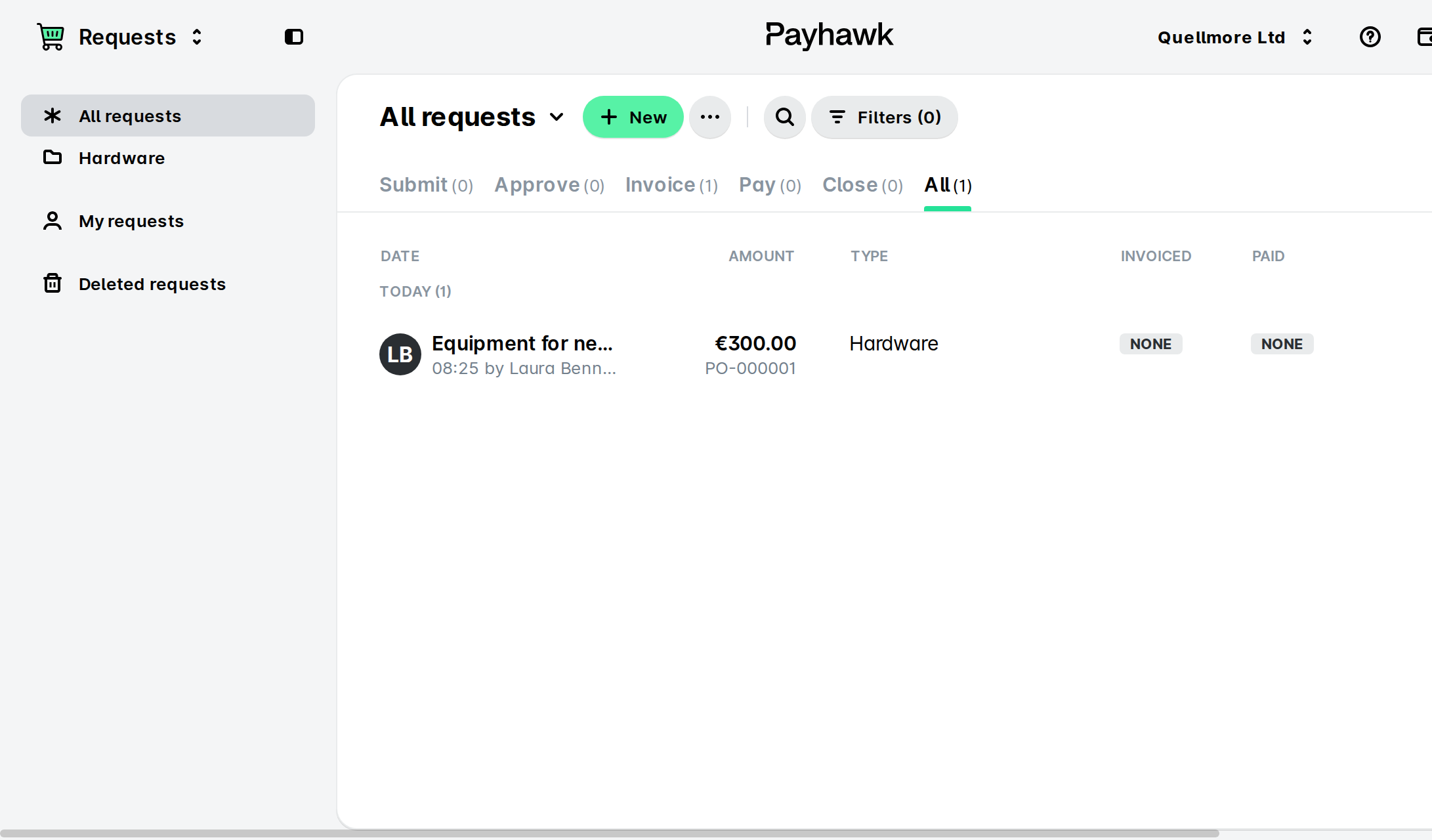Click the Payhawk logo

pyautogui.click(x=829, y=35)
